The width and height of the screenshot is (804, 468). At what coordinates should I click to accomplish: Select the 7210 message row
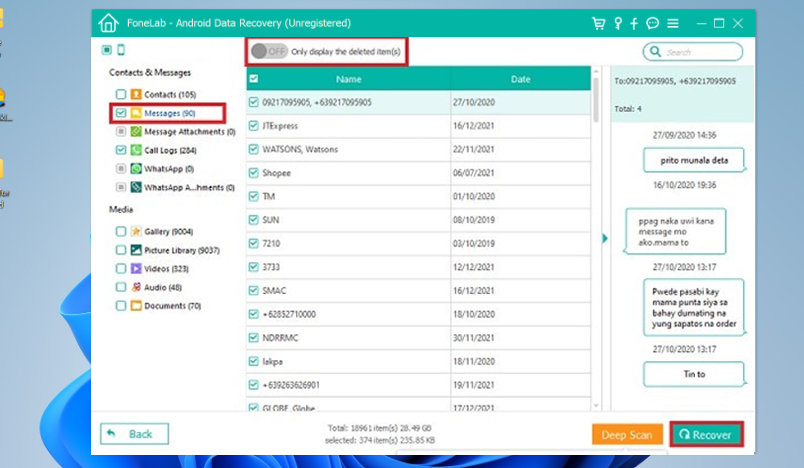point(418,243)
